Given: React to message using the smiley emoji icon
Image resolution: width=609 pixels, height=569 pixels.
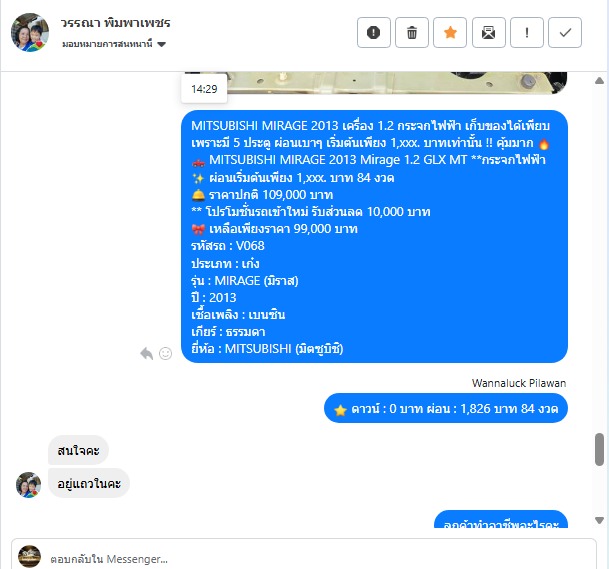Looking at the screenshot, I should (x=165, y=353).
